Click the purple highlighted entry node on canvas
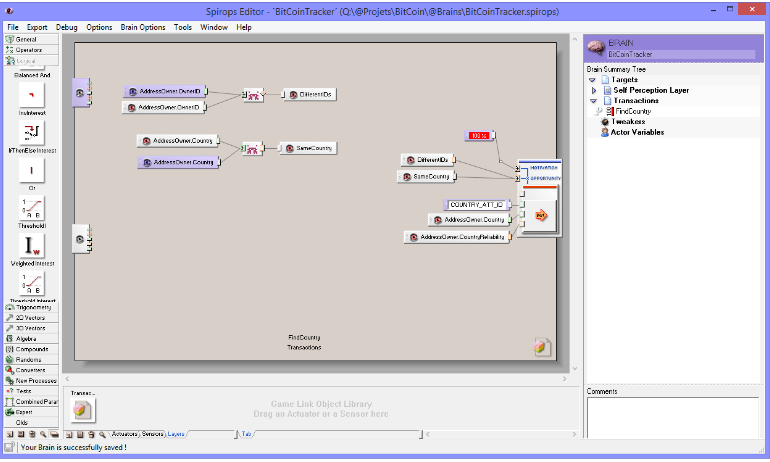This screenshot has height=462, width=770. (81, 92)
